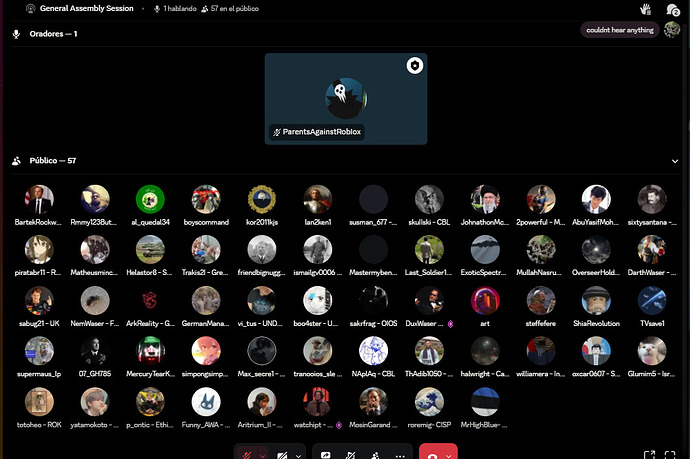Select audience member Rmmy123But...

click(95, 205)
